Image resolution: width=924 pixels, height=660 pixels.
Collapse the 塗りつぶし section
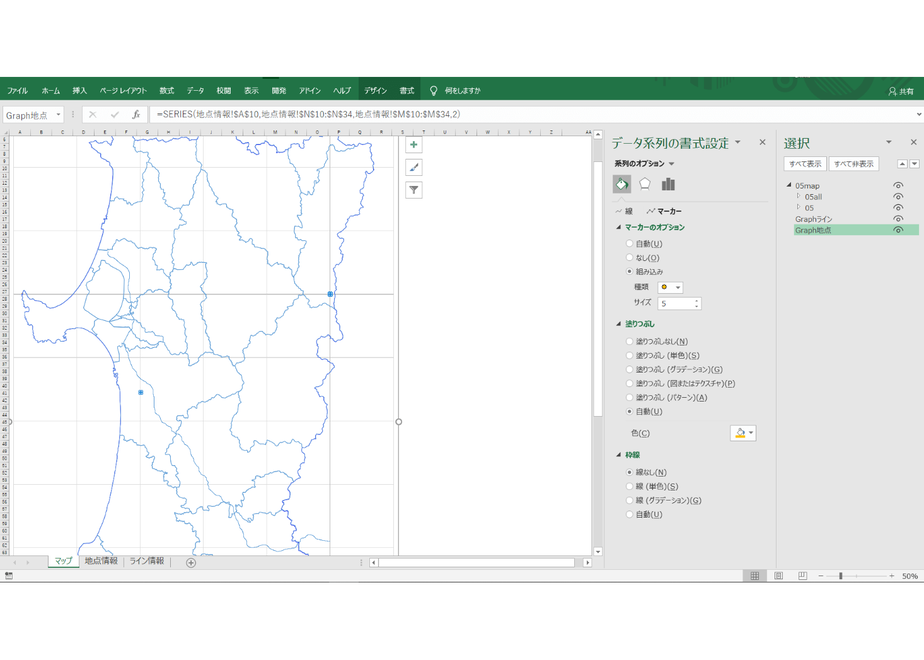[618, 324]
